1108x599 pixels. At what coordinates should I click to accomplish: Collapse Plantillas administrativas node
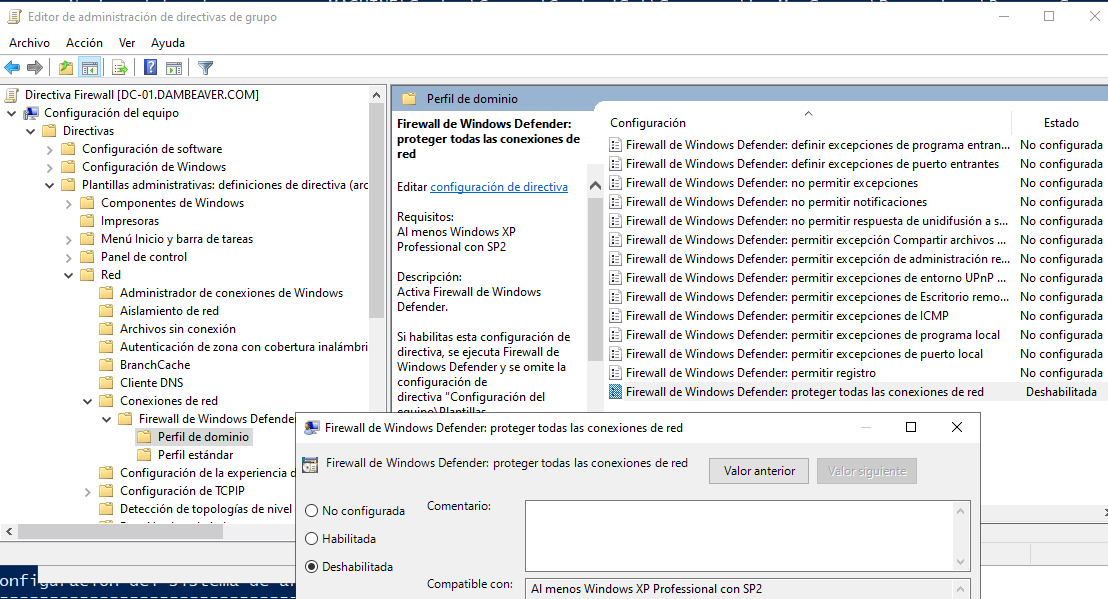coord(49,186)
